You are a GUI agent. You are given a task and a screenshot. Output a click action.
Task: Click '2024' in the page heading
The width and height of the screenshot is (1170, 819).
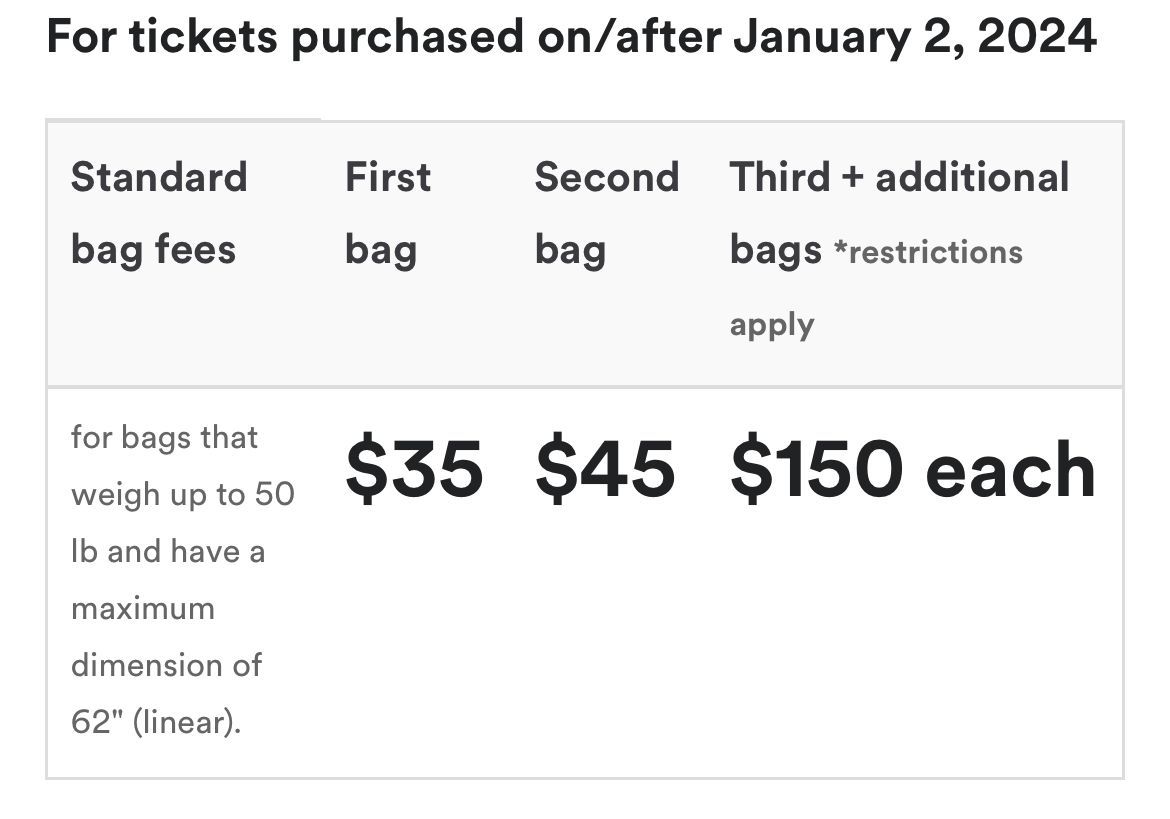(x=1036, y=36)
